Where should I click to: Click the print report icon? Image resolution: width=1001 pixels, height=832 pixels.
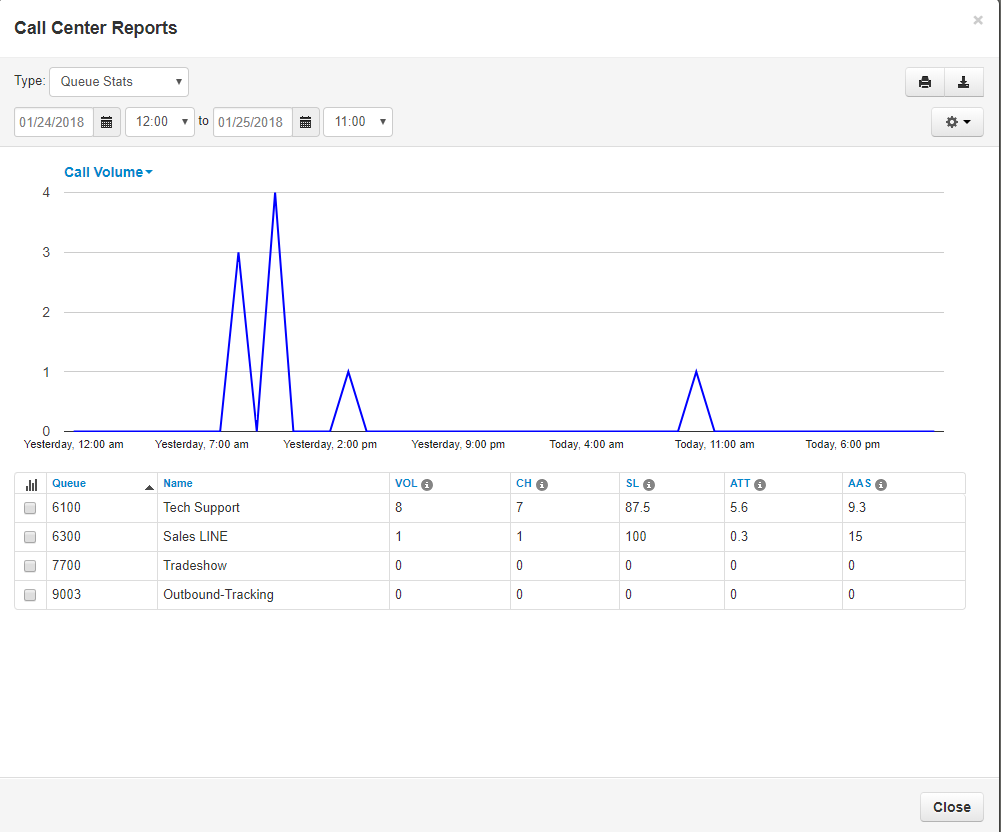coord(925,82)
